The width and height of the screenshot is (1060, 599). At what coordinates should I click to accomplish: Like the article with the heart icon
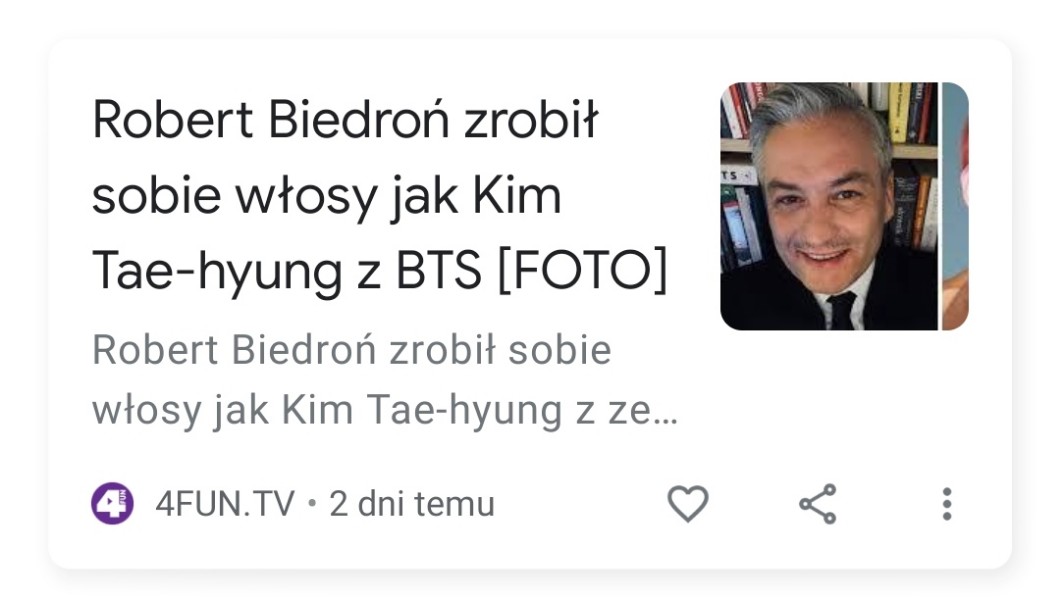tap(688, 504)
